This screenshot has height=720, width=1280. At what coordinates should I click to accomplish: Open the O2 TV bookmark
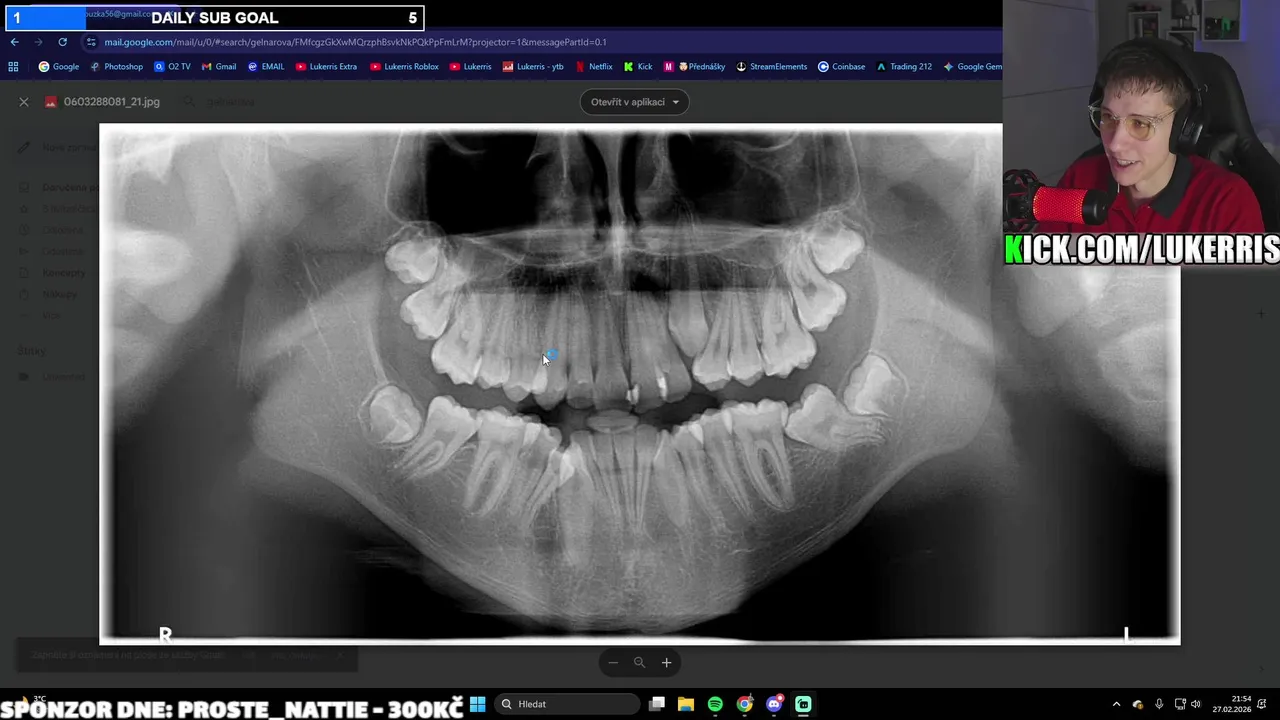coord(172,67)
